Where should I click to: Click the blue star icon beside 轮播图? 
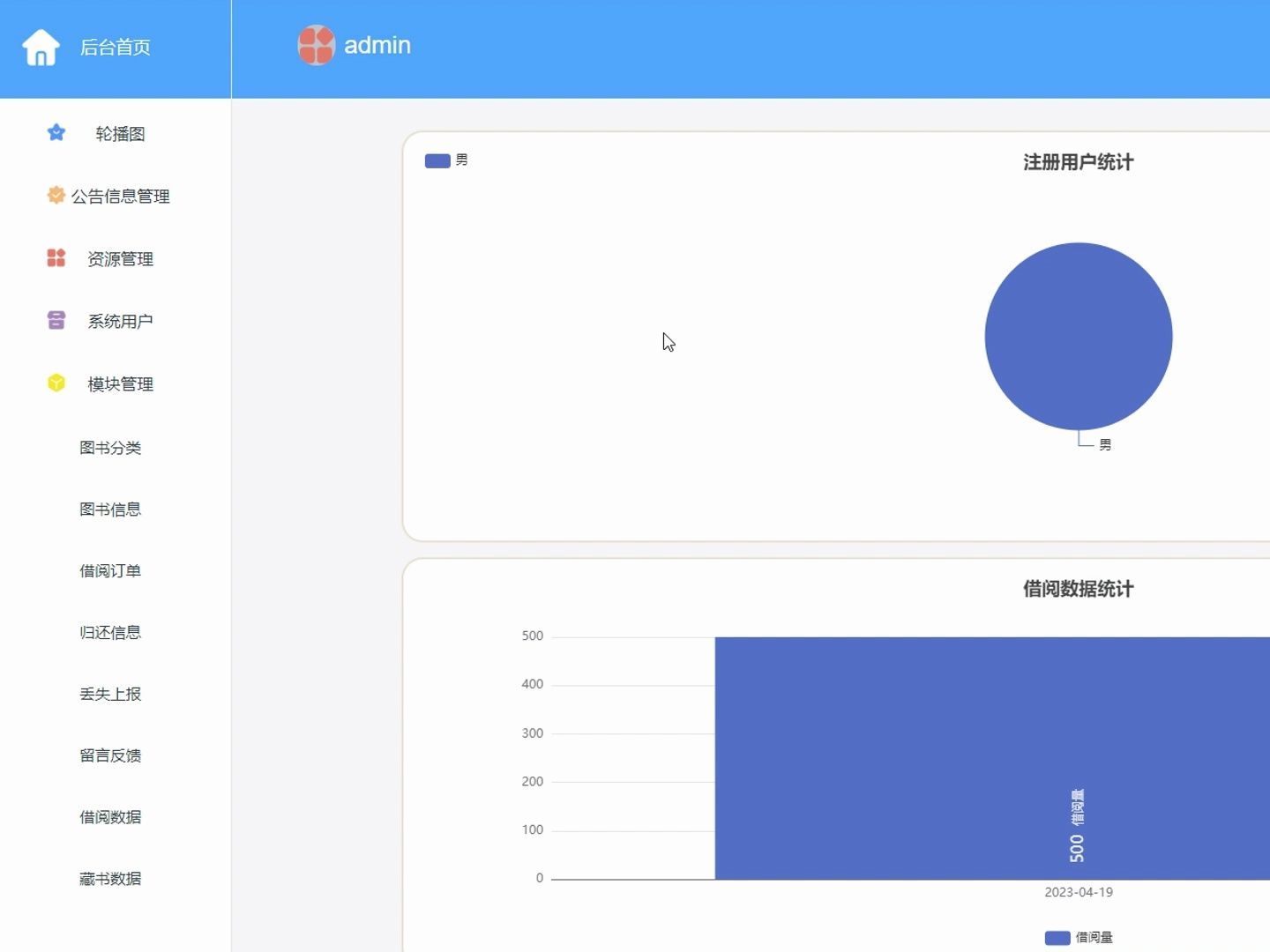pyautogui.click(x=56, y=133)
